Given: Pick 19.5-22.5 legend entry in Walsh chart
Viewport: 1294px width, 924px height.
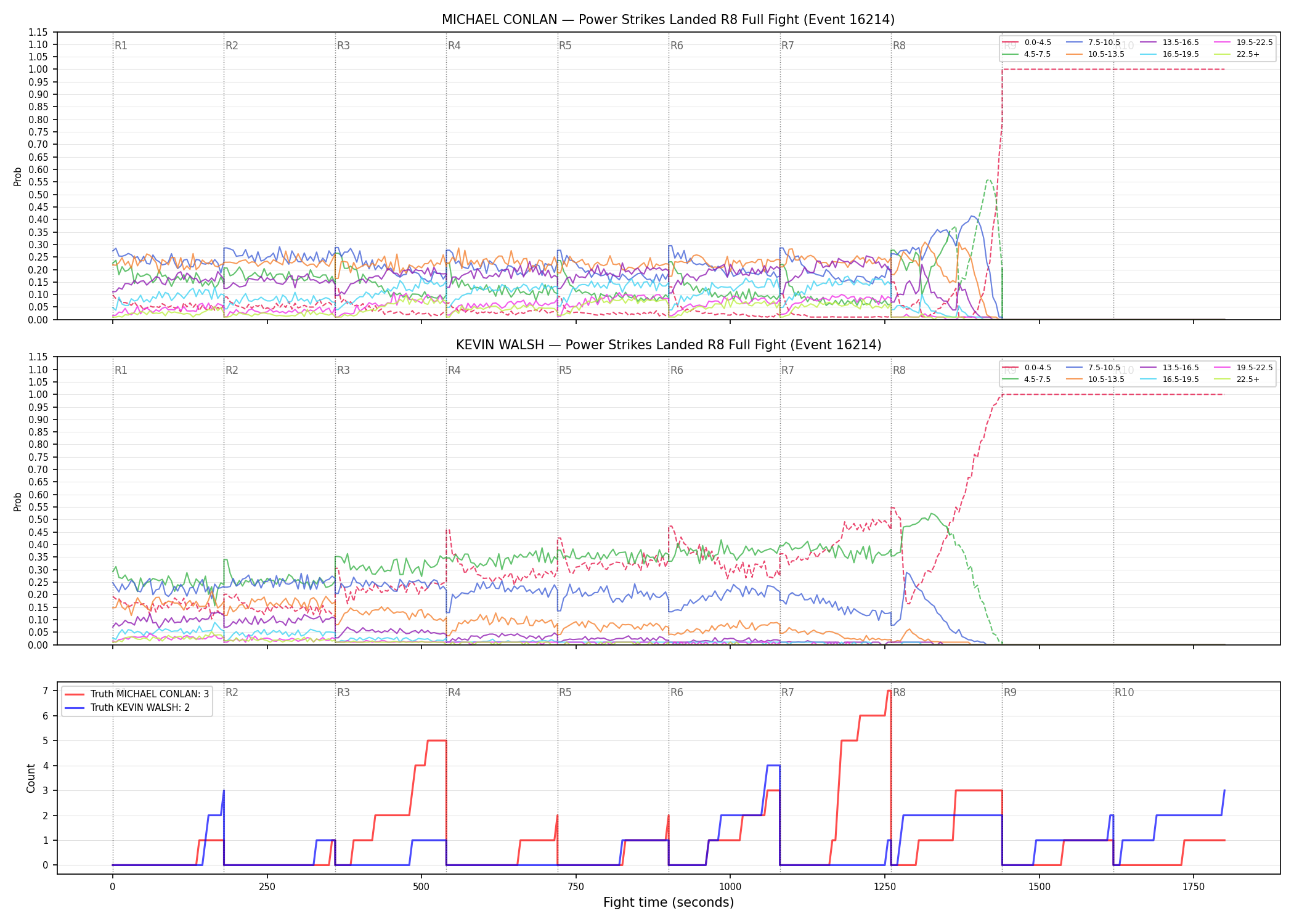Looking at the screenshot, I should tap(1243, 368).
